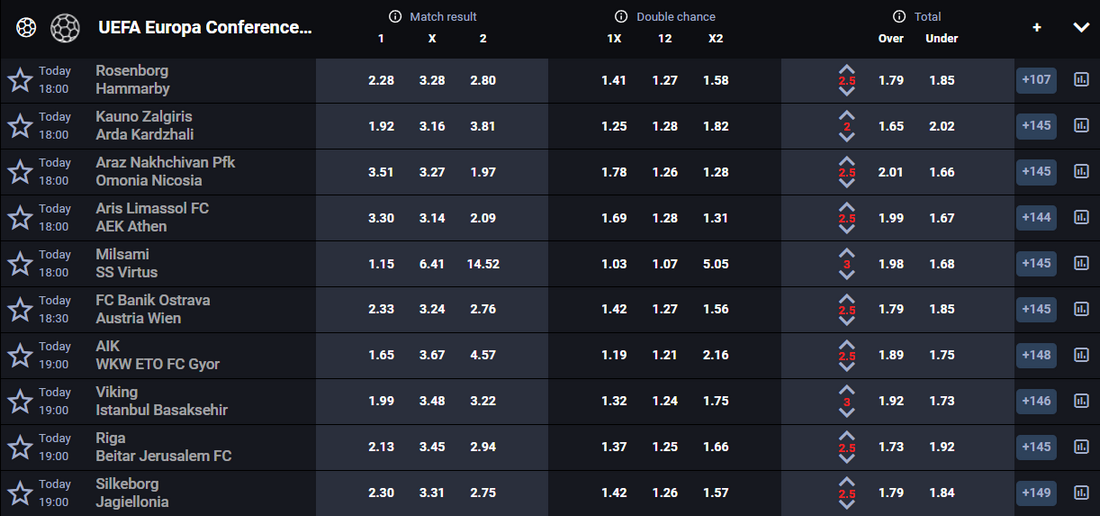The image size is (1100, 516).
Task: Favorite the Kauno Zalgiris vs Arda Kardzhali match
Action: [x=20, y=126]
